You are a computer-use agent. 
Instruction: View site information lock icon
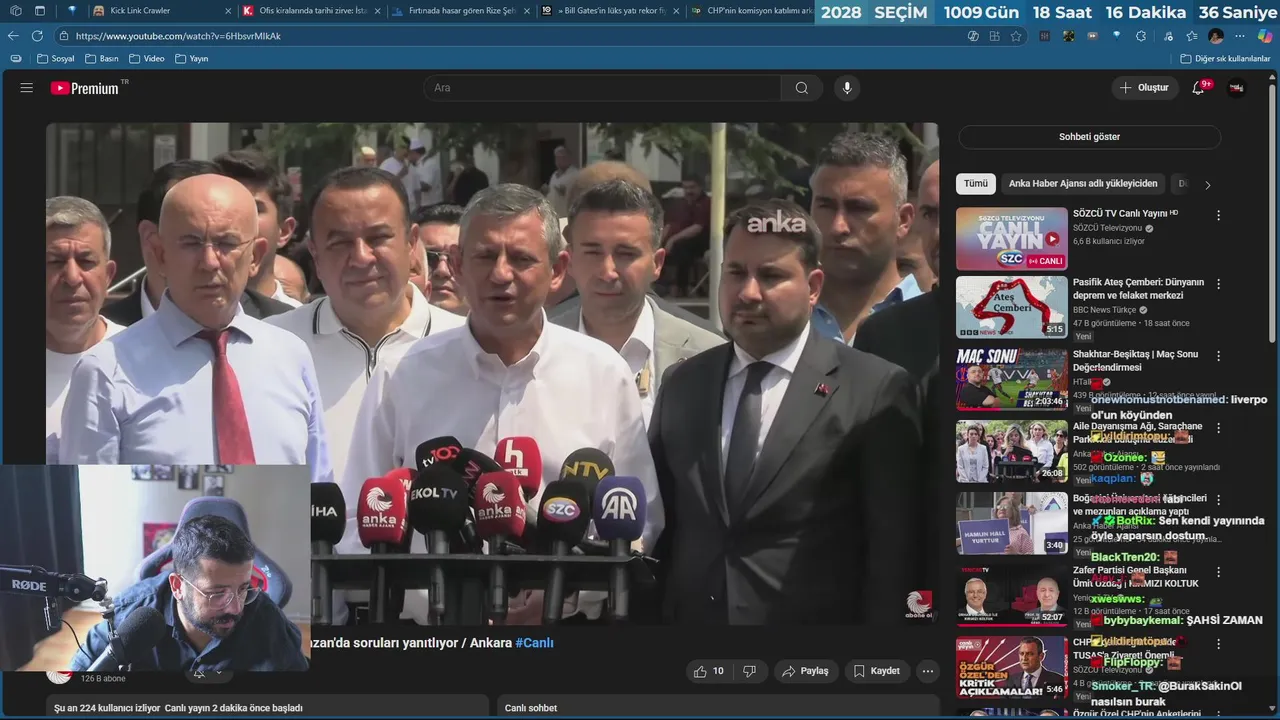click(x=64, y=36)
